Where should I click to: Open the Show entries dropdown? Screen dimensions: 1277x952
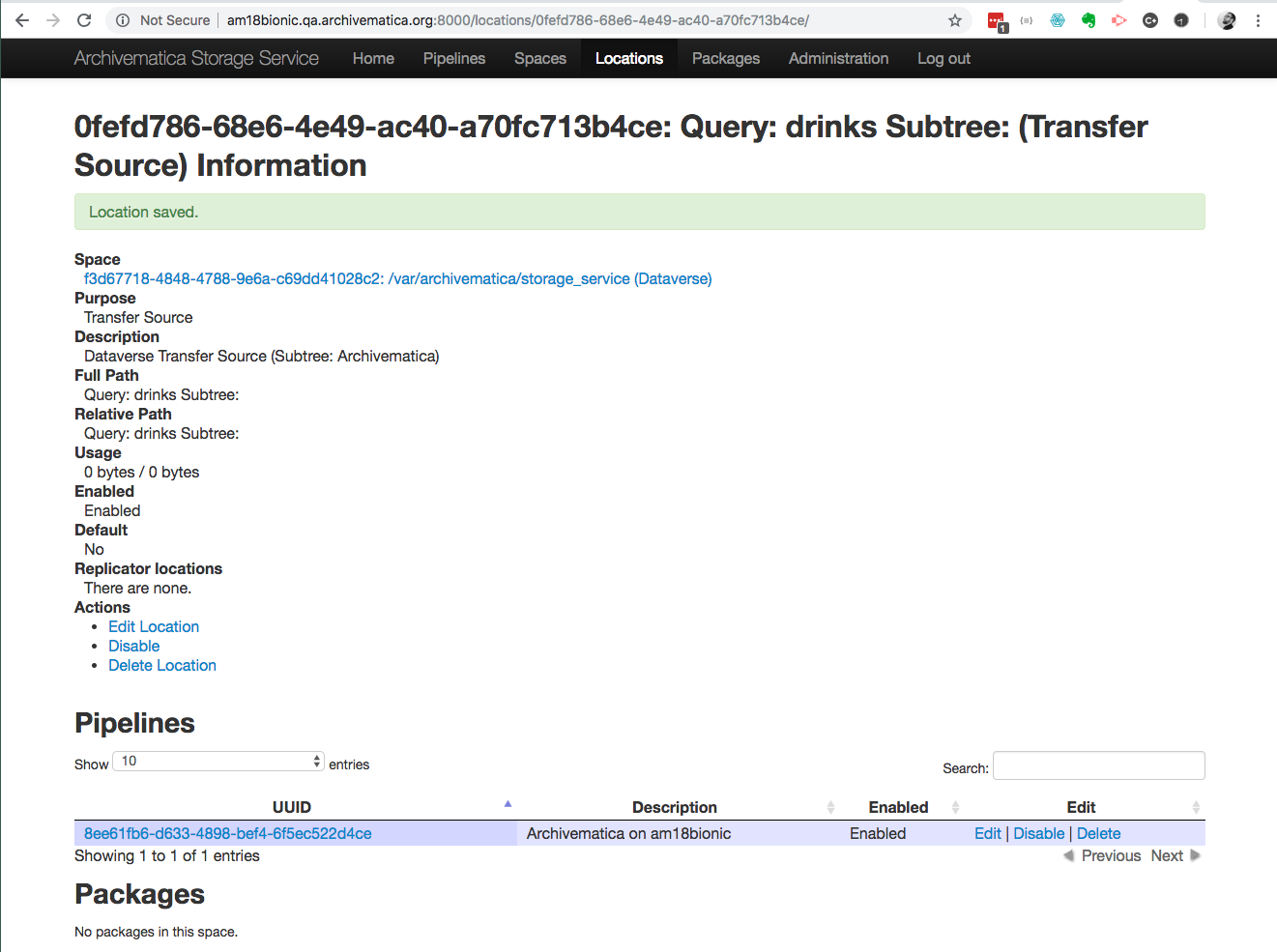[x=218, y=761]
